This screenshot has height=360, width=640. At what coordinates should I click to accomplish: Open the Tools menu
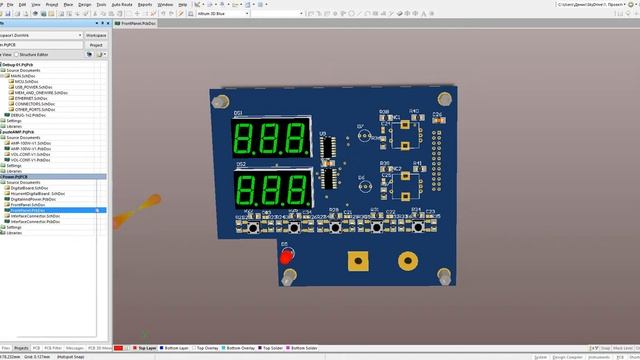click(101, 4)
